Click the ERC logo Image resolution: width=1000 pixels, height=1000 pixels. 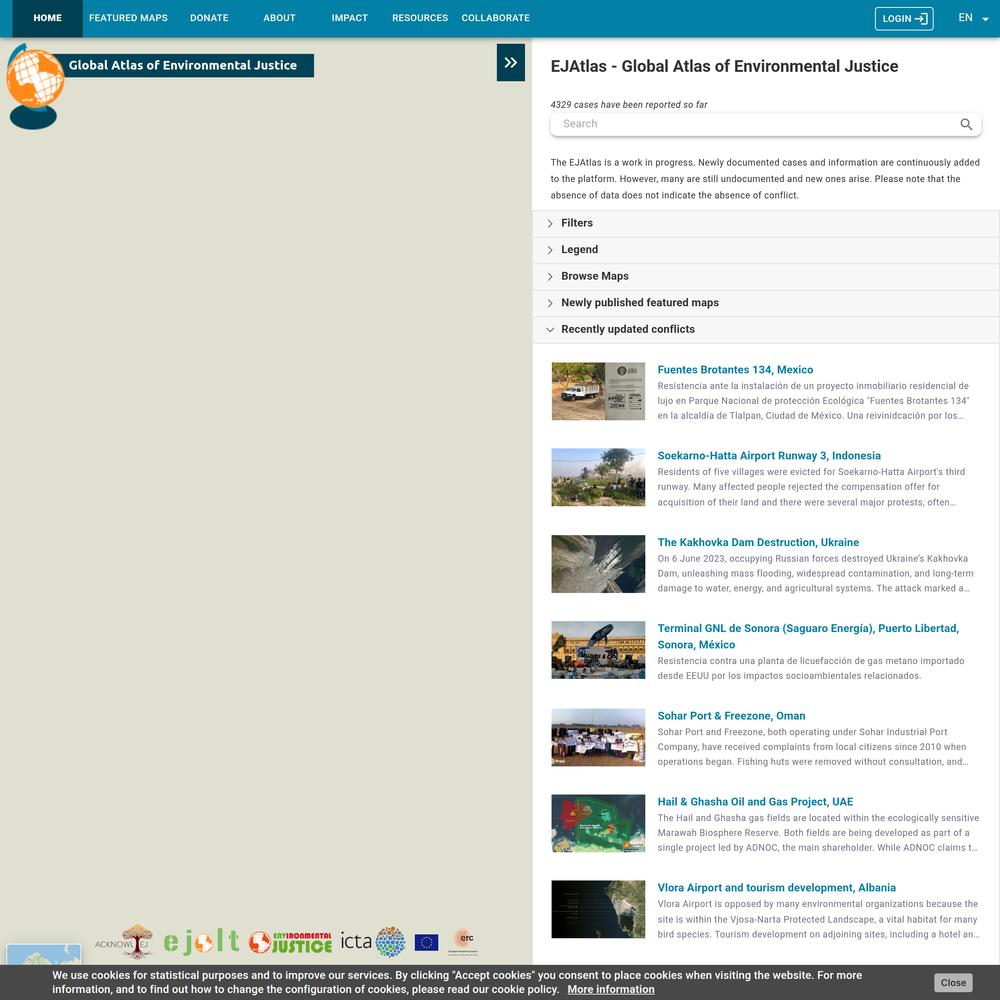point(464,941)
